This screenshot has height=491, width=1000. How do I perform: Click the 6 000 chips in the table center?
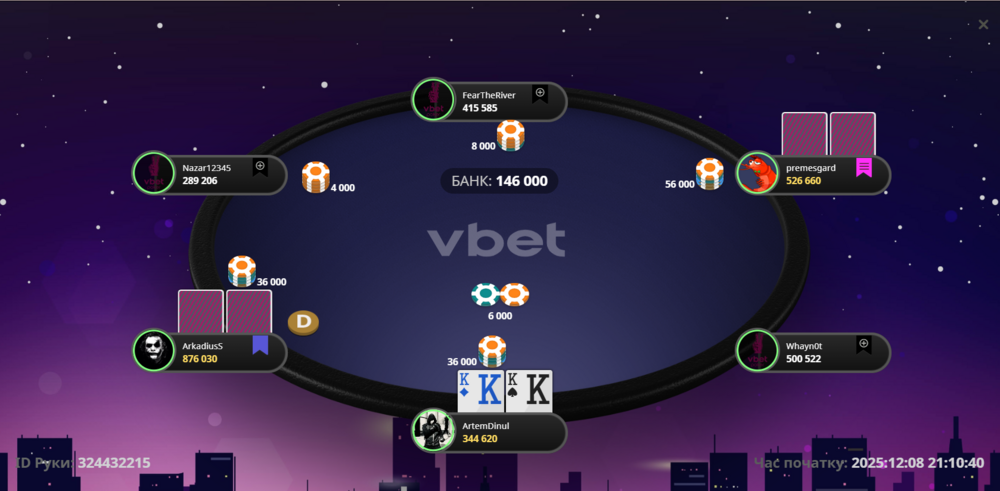500,300
